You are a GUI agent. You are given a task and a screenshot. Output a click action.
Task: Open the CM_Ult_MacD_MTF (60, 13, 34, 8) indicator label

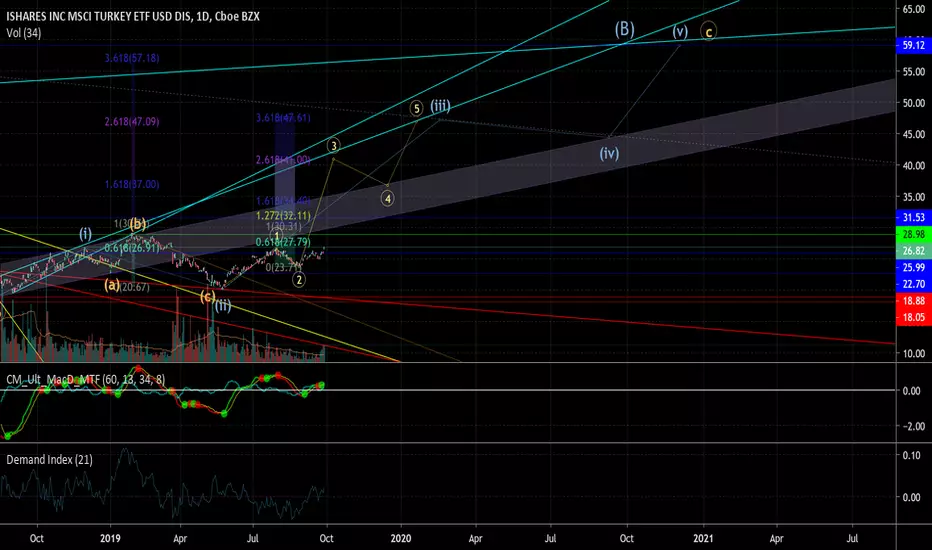pos(86,379)
